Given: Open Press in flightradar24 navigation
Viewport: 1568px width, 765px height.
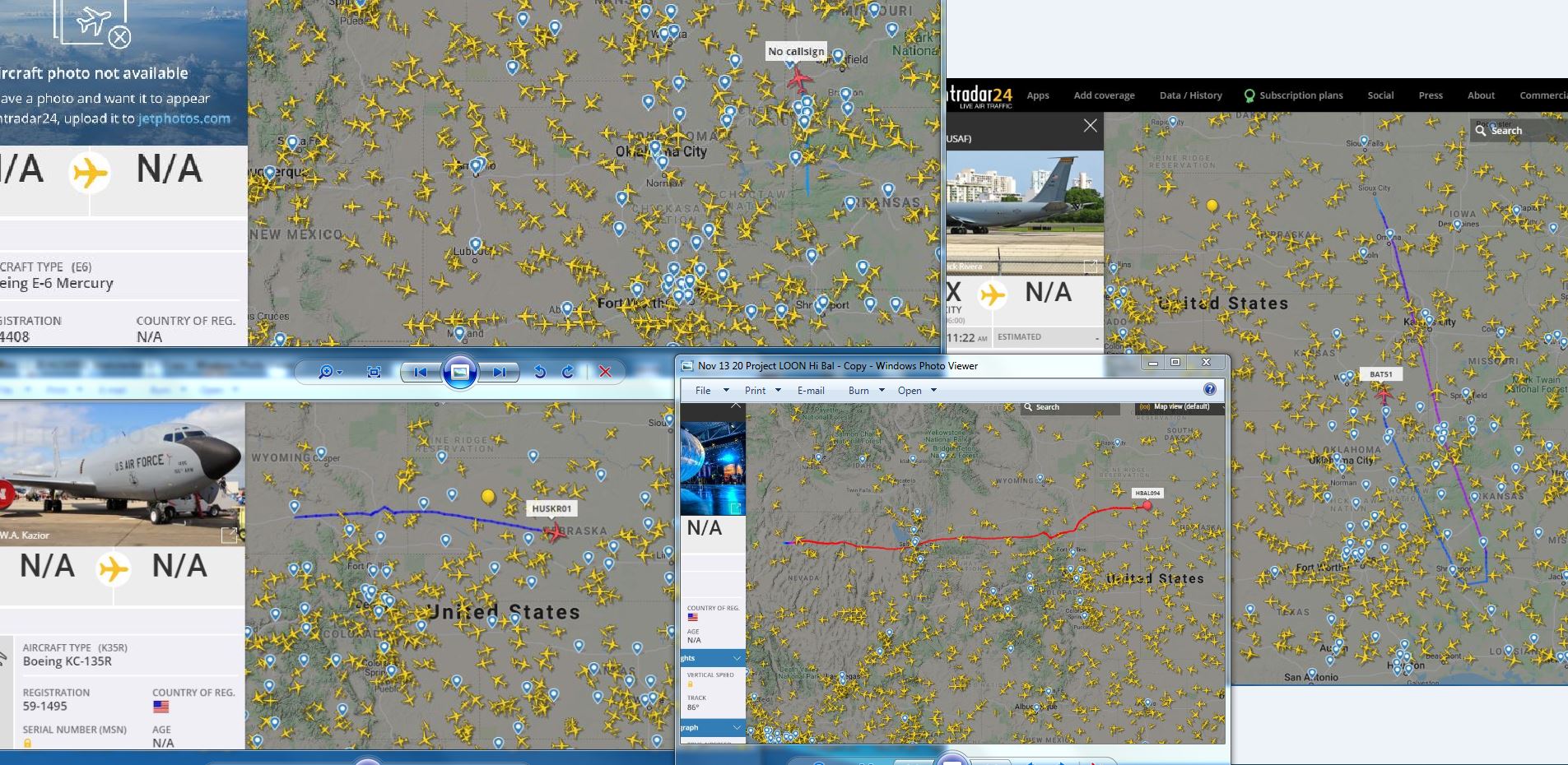Looking at the screenshot, I should pos(1431,95).
